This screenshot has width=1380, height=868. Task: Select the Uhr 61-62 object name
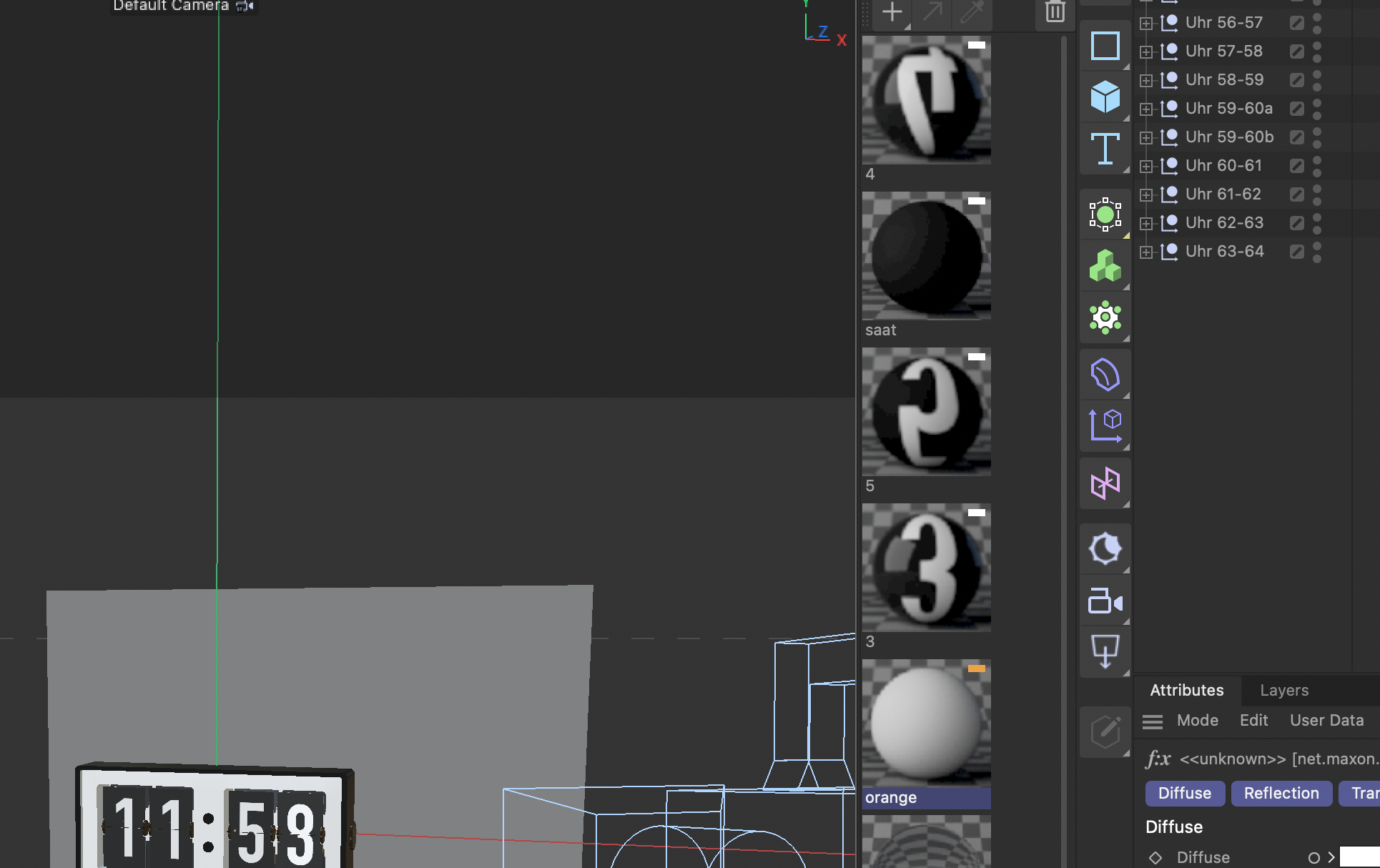point(1223,194)
